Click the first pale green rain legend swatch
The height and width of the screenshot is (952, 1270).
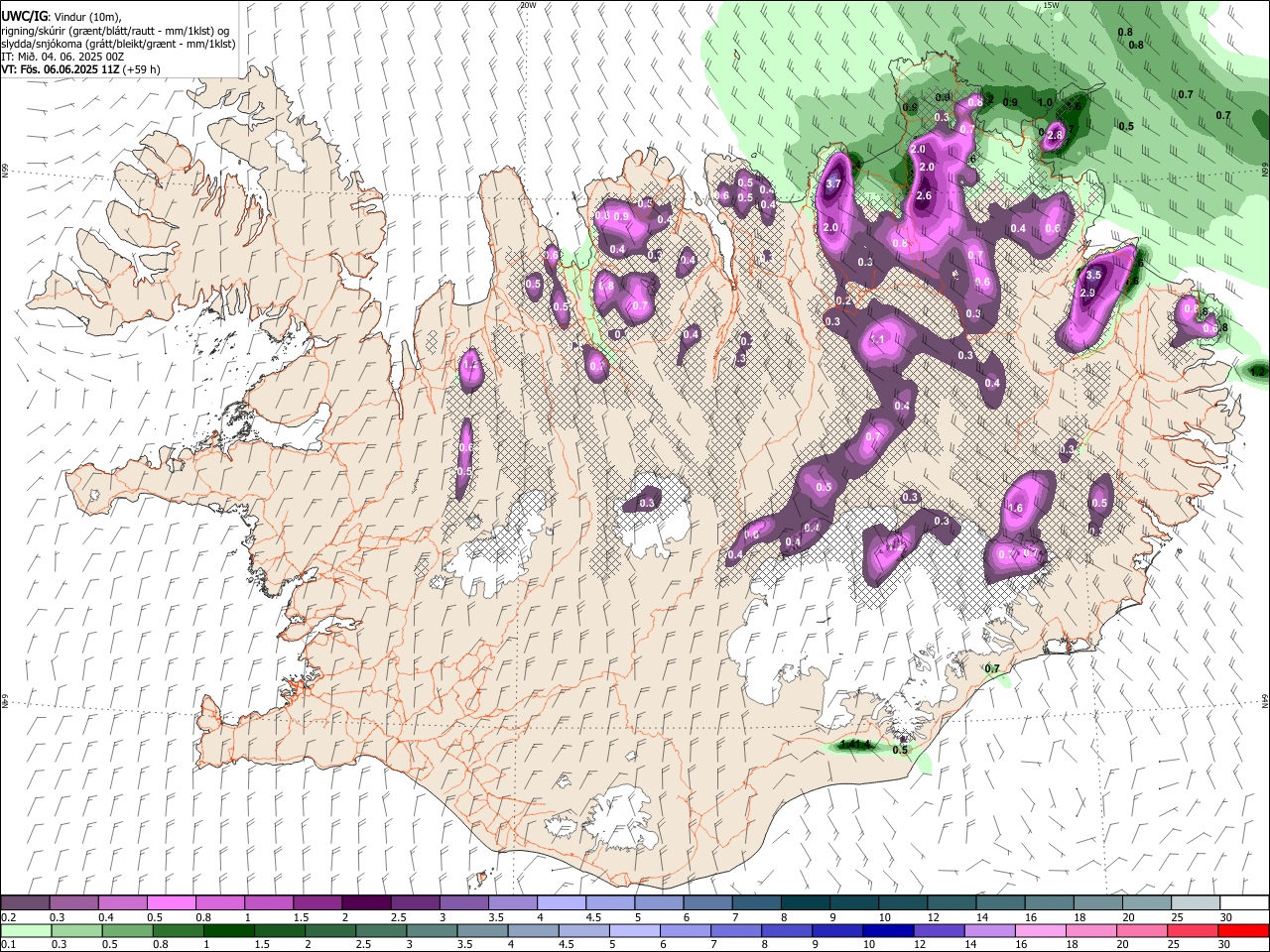click(x=25, y=931)
